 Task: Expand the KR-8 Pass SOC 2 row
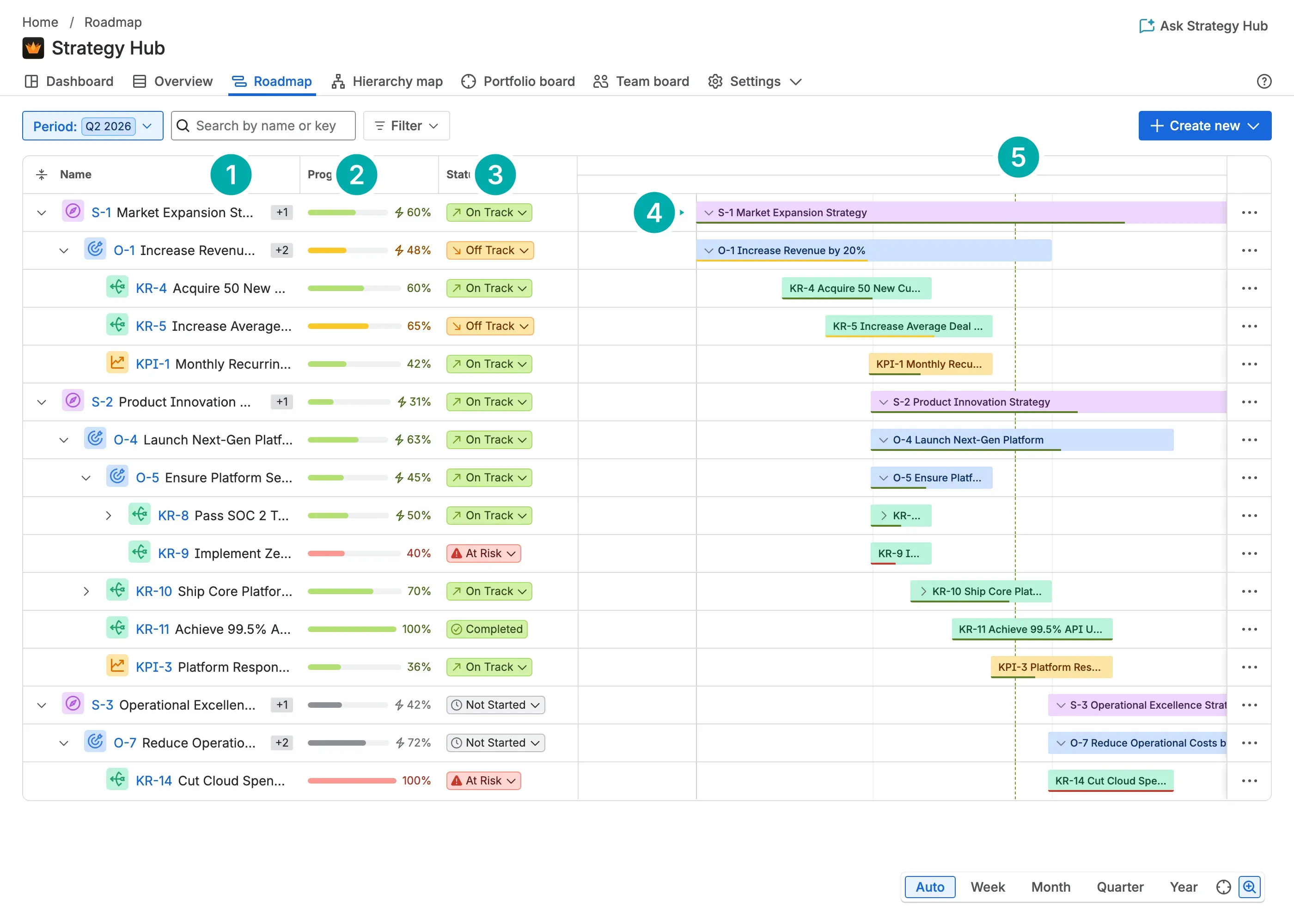click(x=108, y=516)
